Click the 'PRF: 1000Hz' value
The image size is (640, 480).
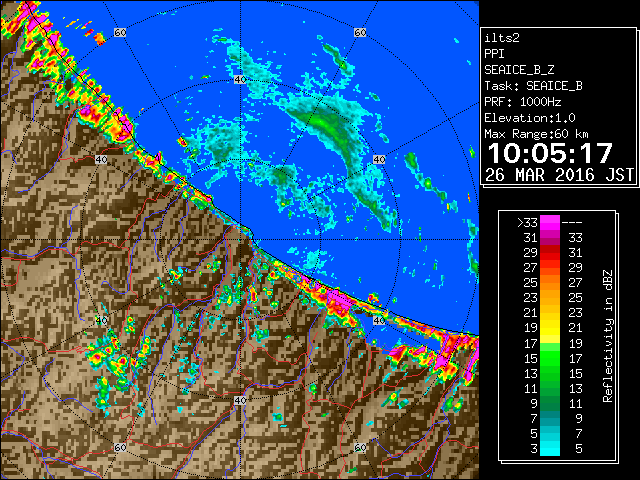pyautogui.click(x=523, y=102)
